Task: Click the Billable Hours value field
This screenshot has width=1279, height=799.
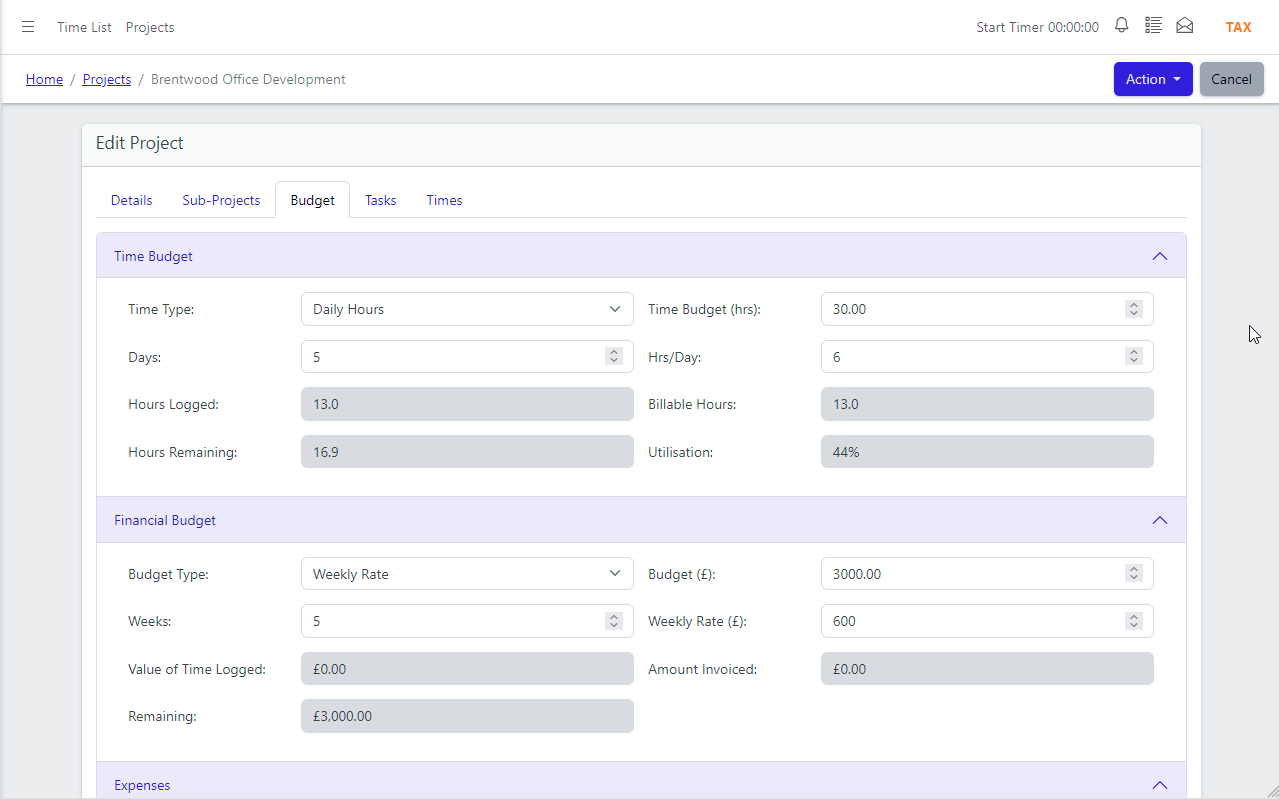Action: click(x=987, y=404)
